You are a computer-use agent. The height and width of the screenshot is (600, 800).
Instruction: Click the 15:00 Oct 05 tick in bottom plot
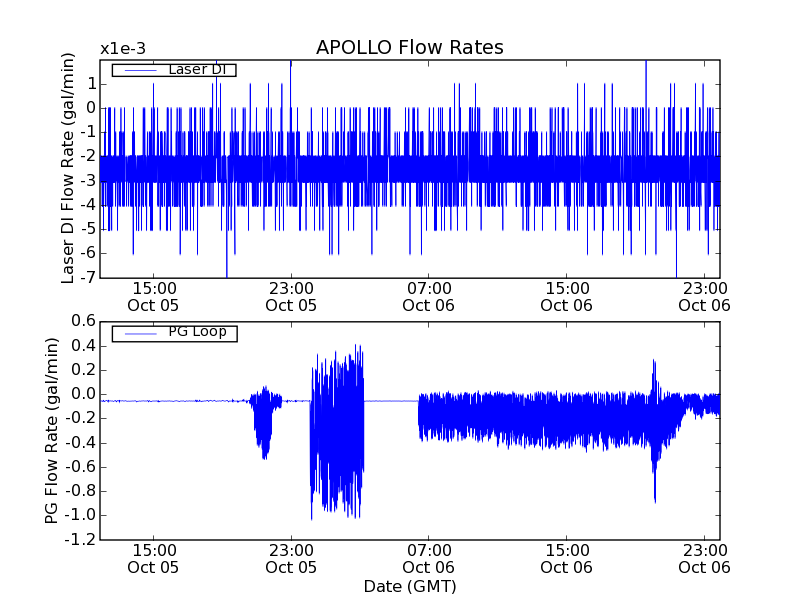pyautogui.click(x=153, y=558)
